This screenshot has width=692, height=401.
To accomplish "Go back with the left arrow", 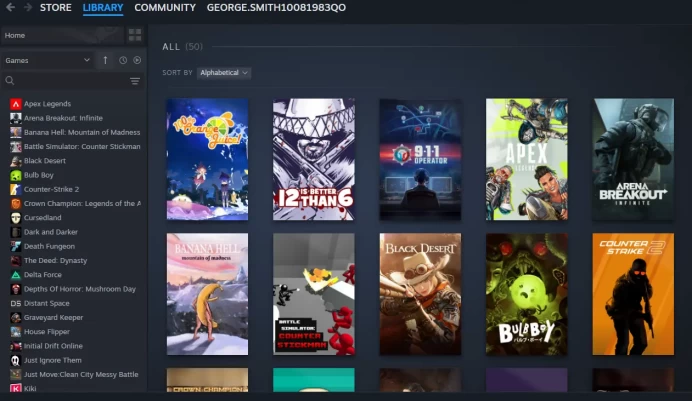I will tap(10, 7).
